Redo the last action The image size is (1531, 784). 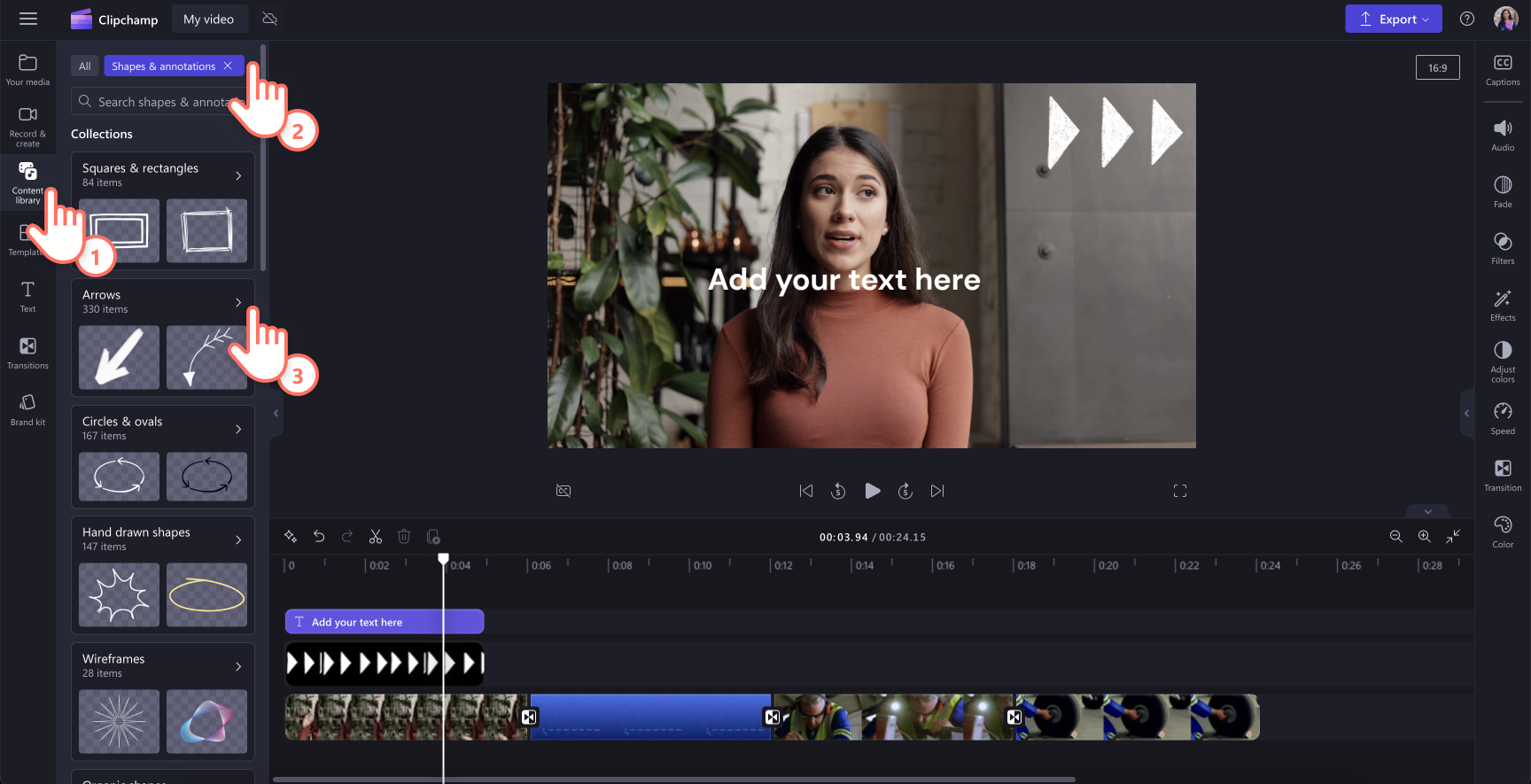click(347, 537)
